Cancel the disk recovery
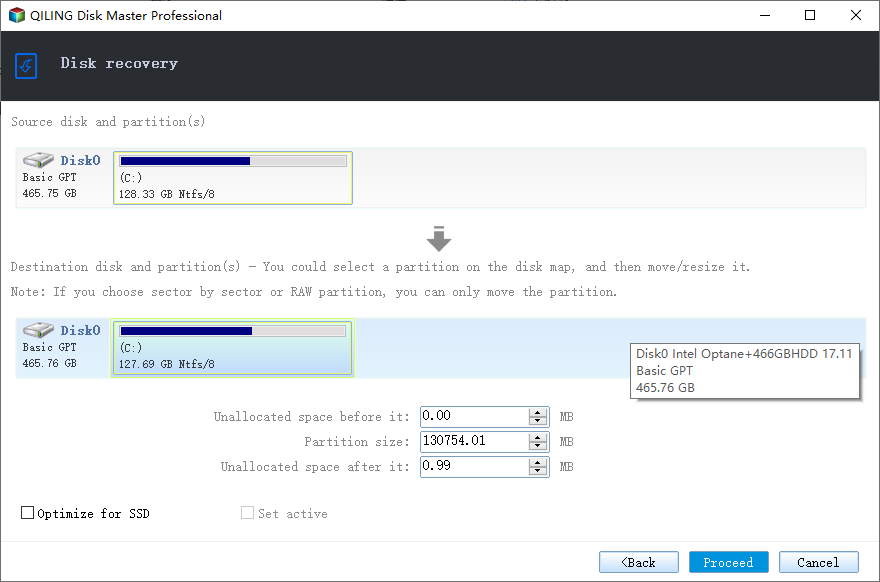The image size is (880, 582). pyautogui.click(x=818, y=562)
